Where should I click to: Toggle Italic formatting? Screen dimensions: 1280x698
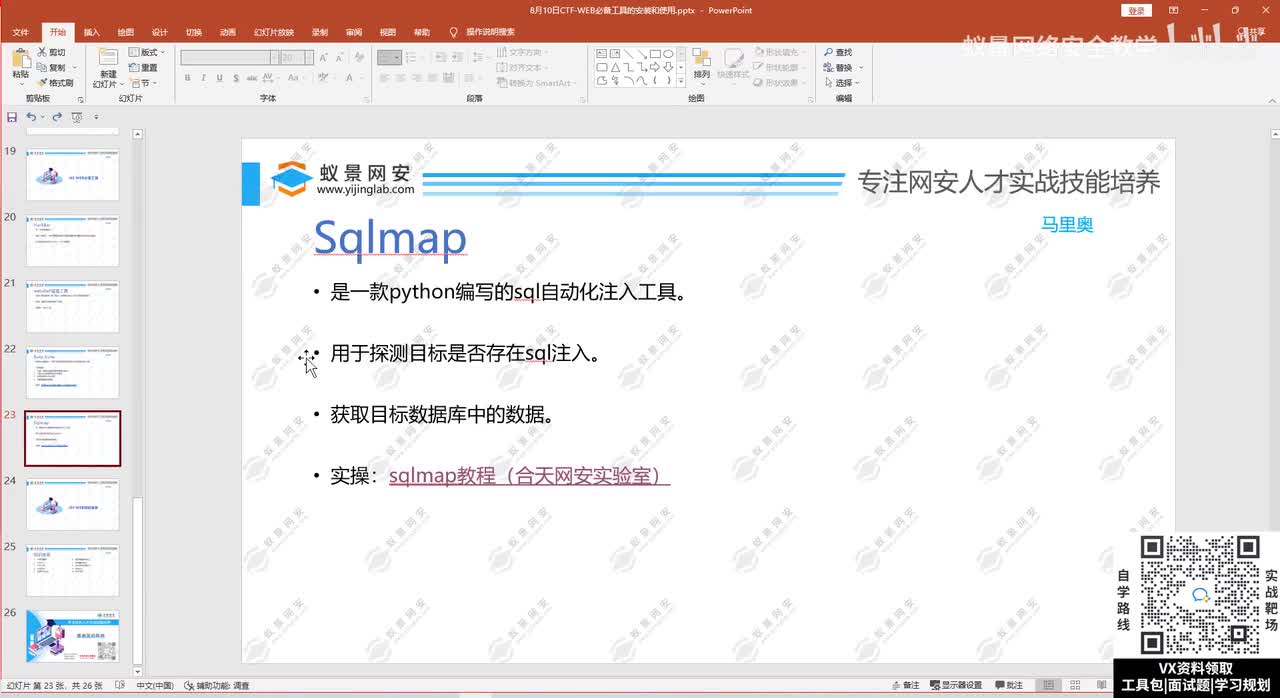(x=203, y=78)
